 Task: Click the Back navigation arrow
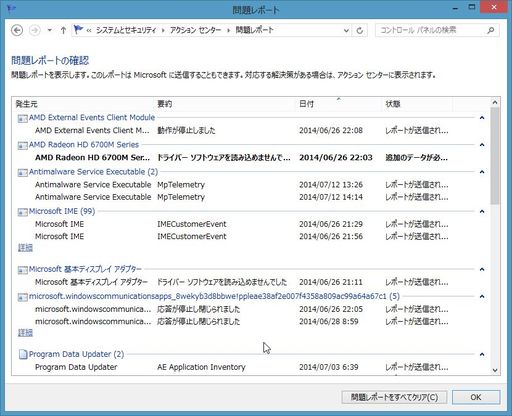(17, 31)
